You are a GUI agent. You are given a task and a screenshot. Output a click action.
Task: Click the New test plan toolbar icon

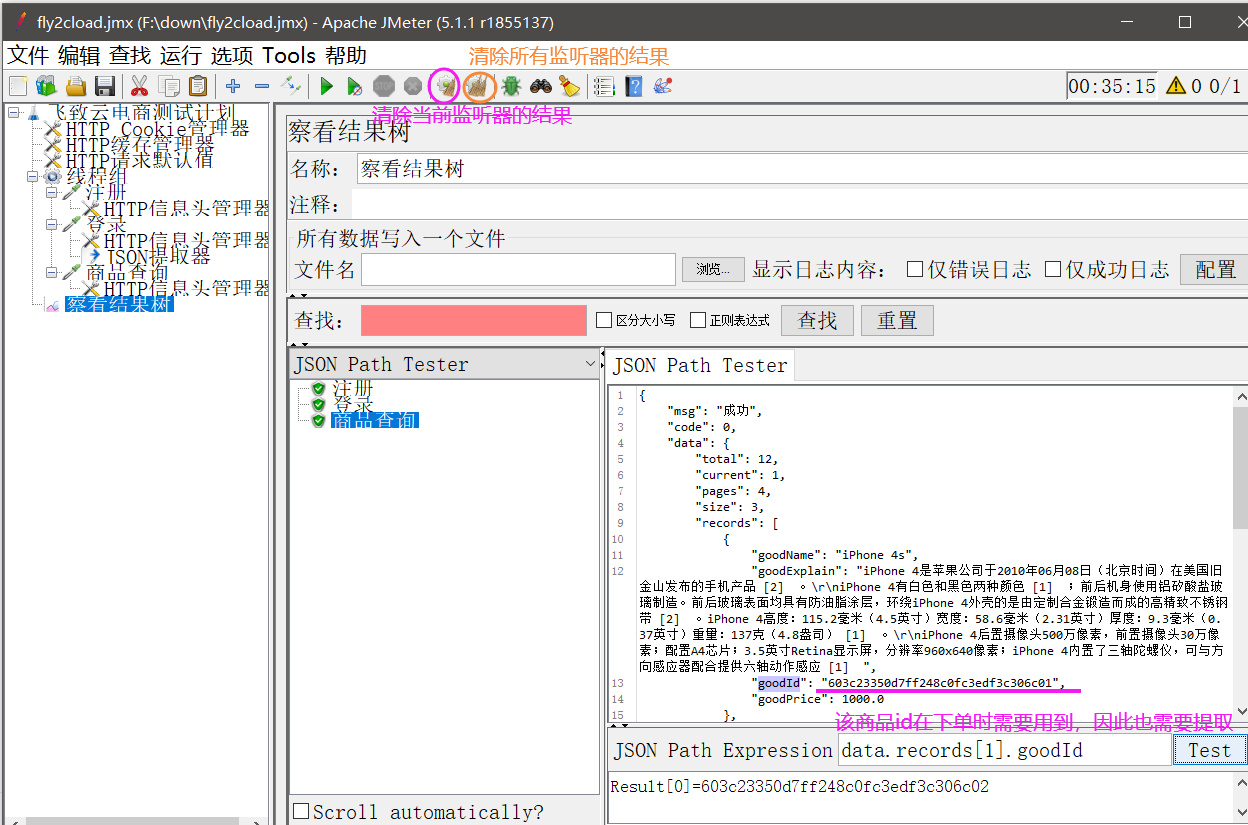pos(18,86)
